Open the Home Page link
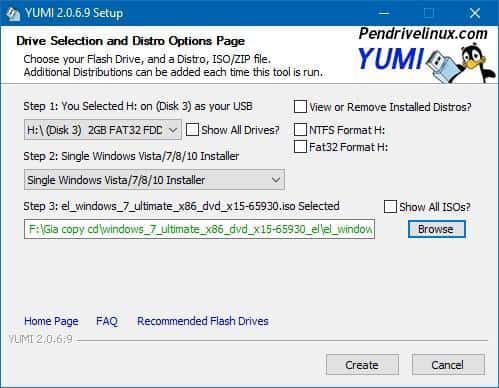Screen dimensions: 499x388 tap(51, 321)
